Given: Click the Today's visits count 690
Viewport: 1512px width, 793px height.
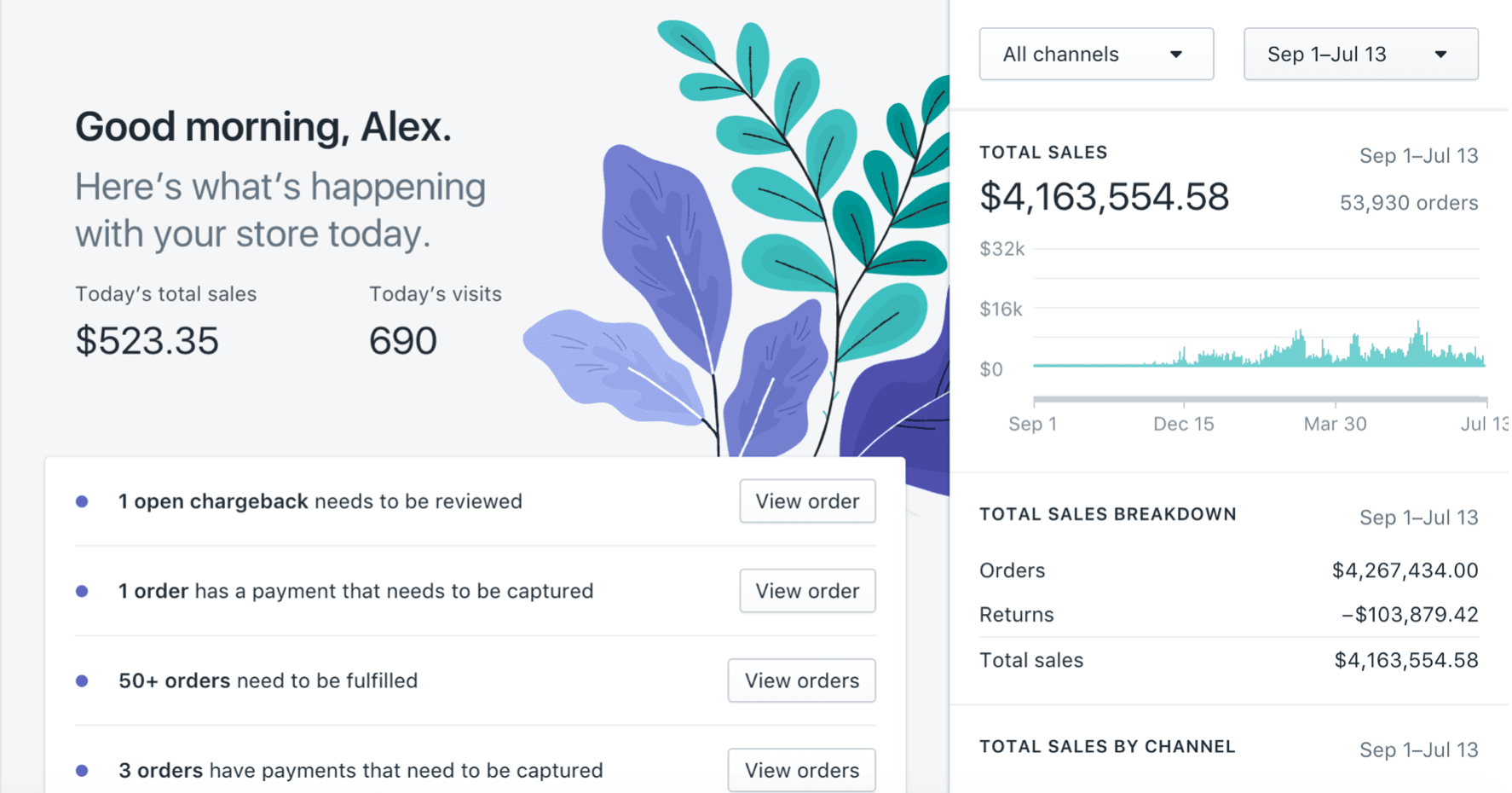Looking at the screenshot, I should [x=403, y=341].
